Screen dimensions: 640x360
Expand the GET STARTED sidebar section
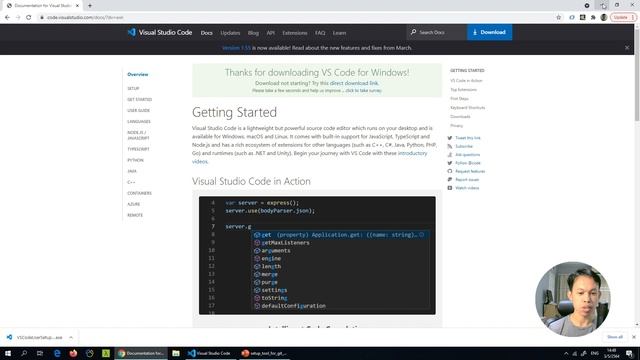pos(139,99)
